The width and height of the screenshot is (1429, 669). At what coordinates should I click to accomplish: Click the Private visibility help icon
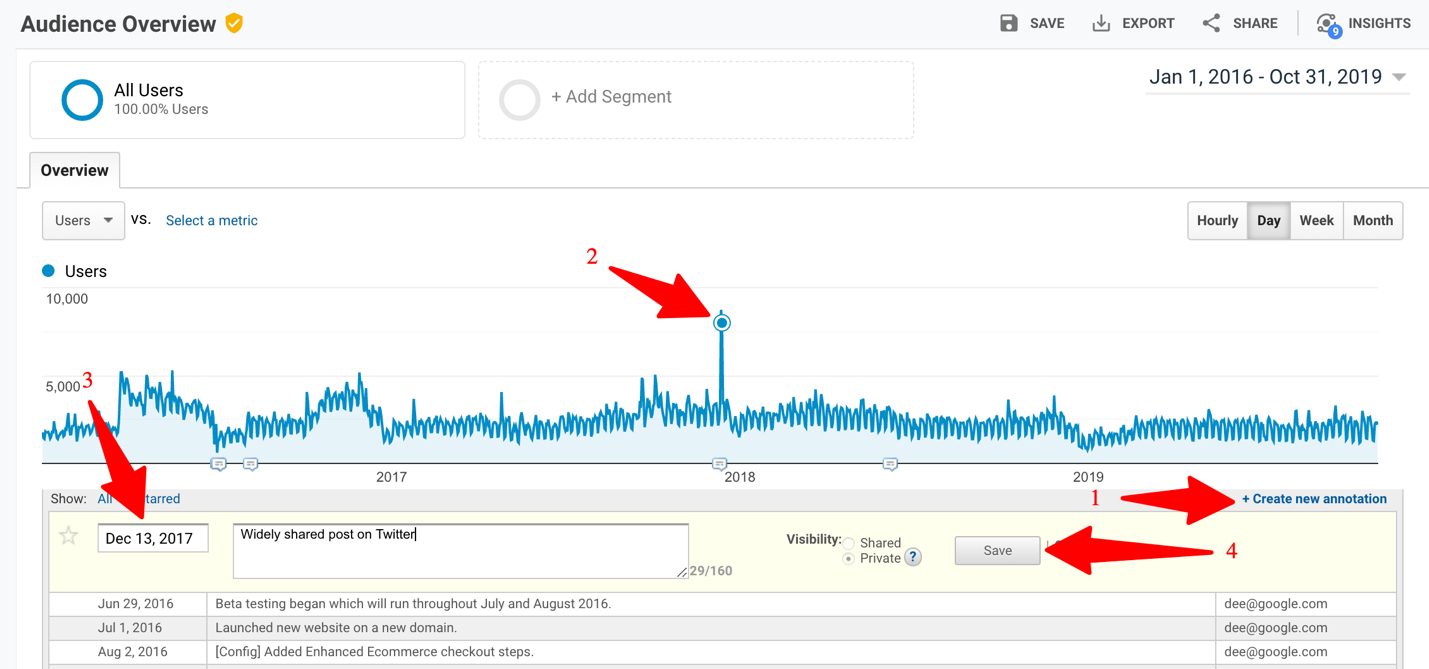tap(912, 558)
